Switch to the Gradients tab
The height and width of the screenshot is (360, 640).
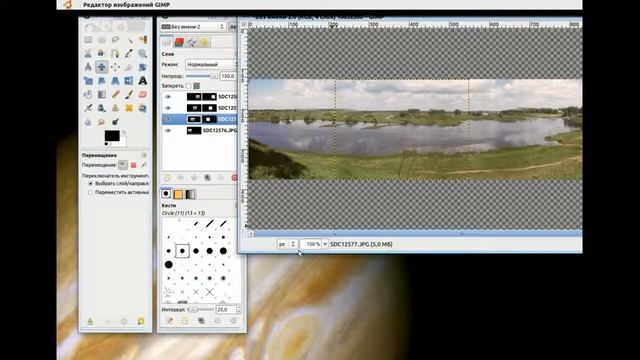click(x=190, y=194)
